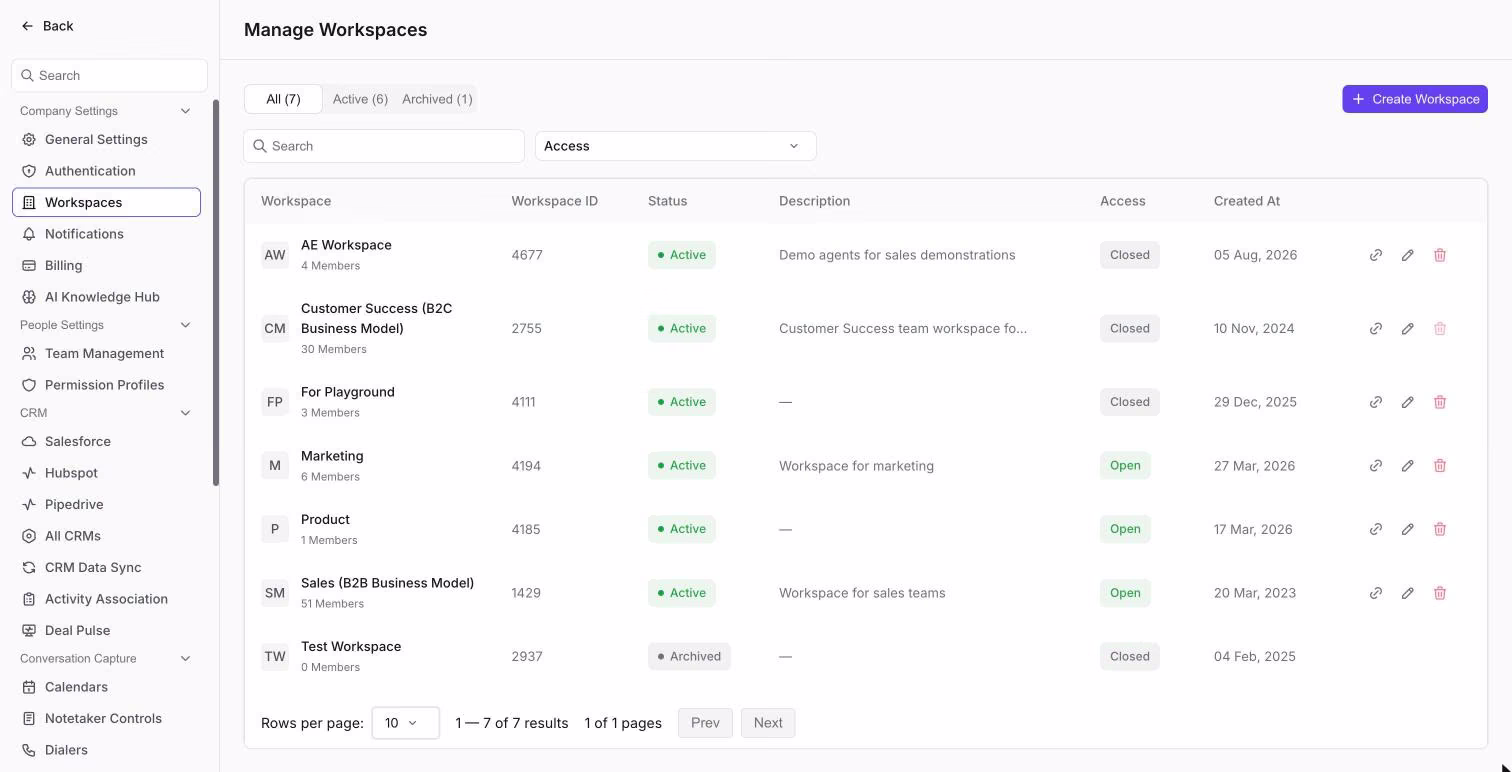
Task: Click the Prev pagination button
Action: (x=705, y=723)
